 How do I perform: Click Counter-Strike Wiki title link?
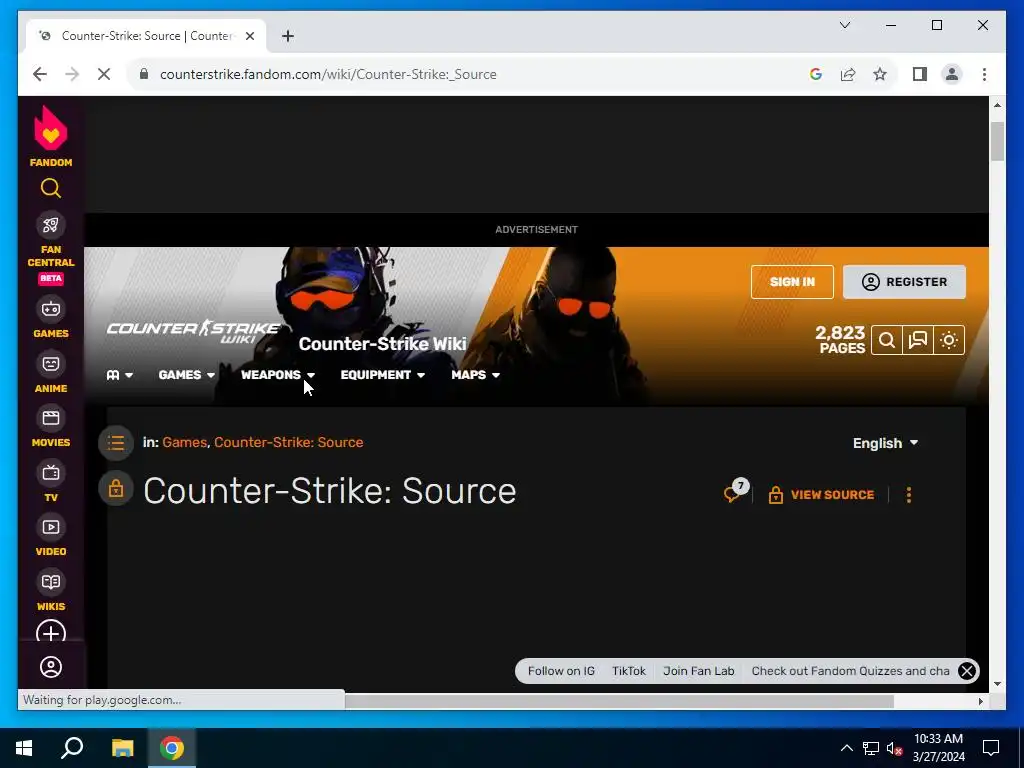coord(383,344)
